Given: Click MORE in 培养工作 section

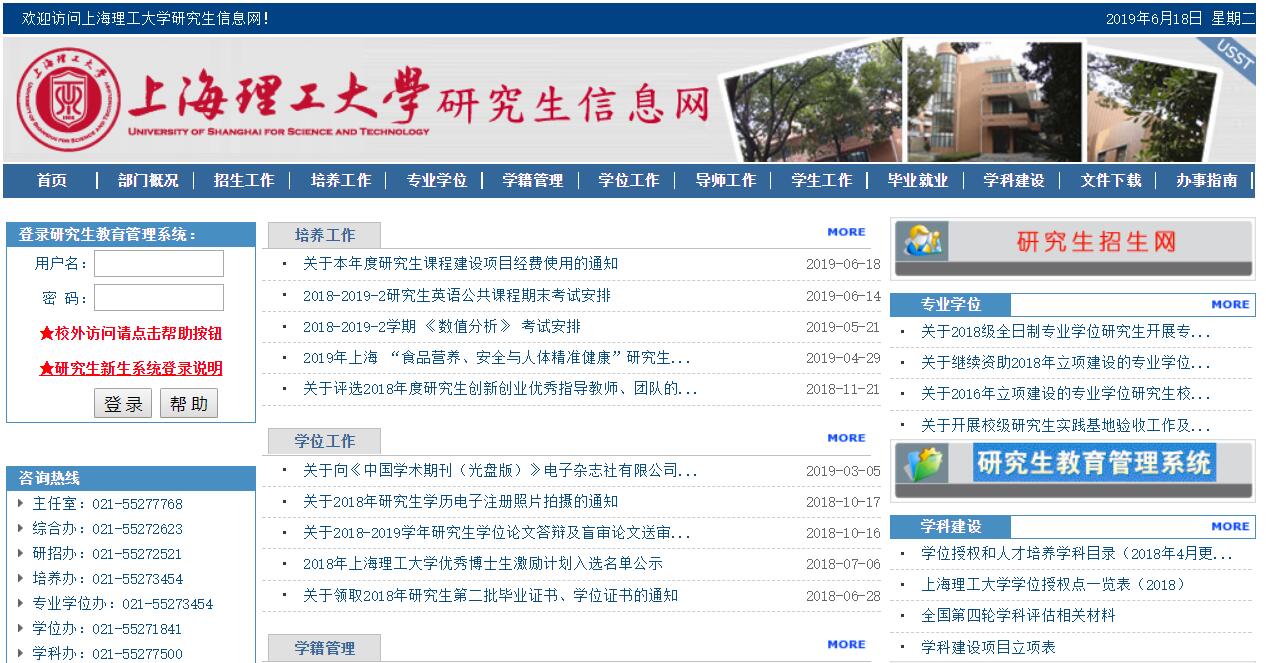Looking at the screenshot, I should 847,232.
